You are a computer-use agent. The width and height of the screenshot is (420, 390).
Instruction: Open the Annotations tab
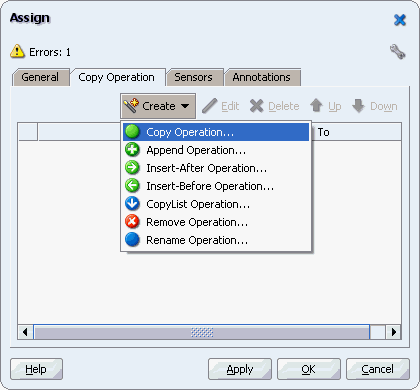coord(262,77)
